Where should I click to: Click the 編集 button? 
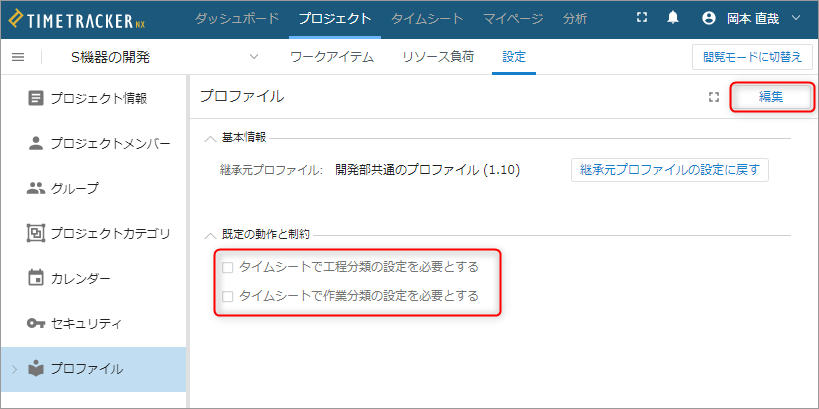(771, 97)
